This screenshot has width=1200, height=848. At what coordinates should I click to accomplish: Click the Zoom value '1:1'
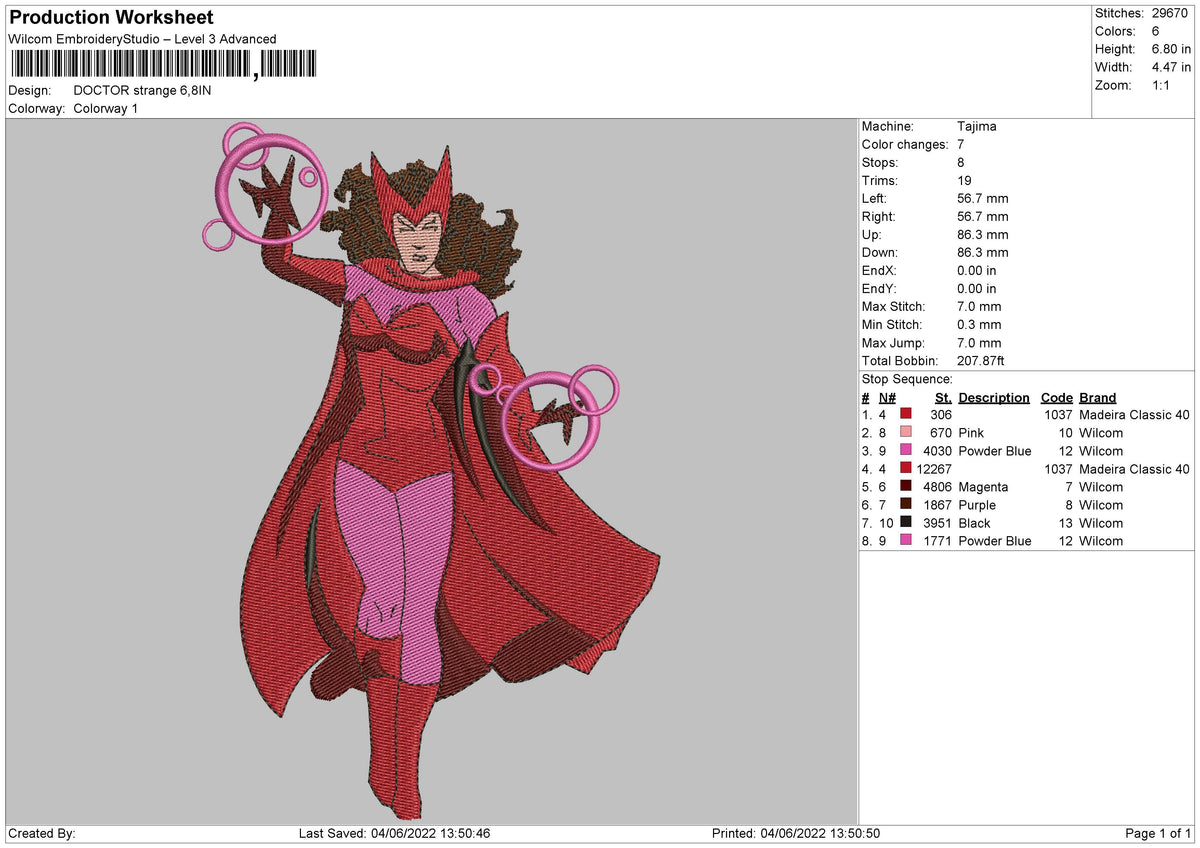coord(1162,85)
